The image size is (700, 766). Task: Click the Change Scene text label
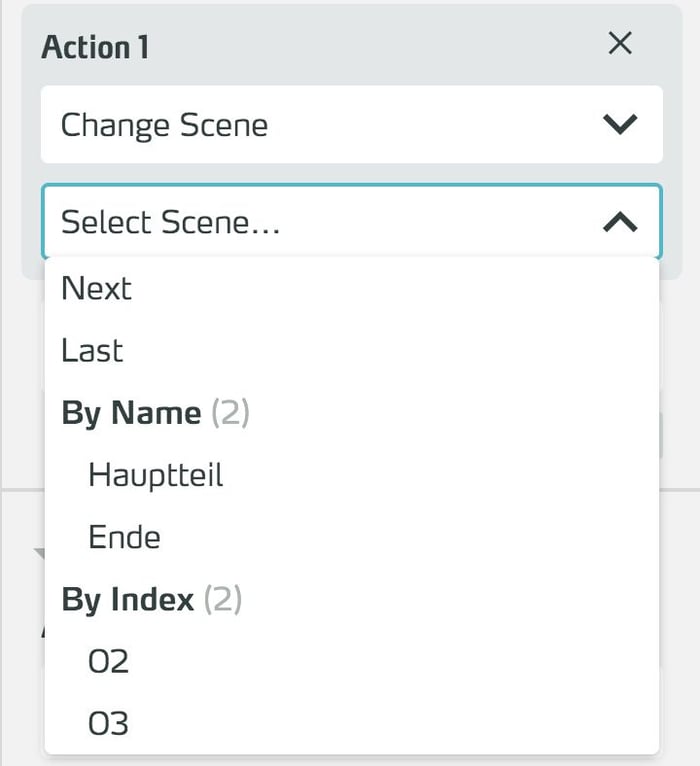(x=165, y=125)
